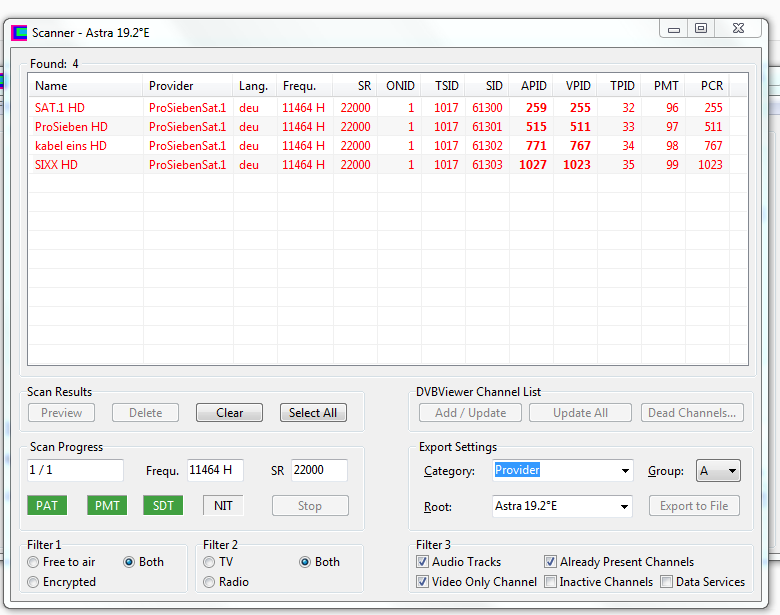
Task: Click the green PAT status indicator
Action: point(47,505)
